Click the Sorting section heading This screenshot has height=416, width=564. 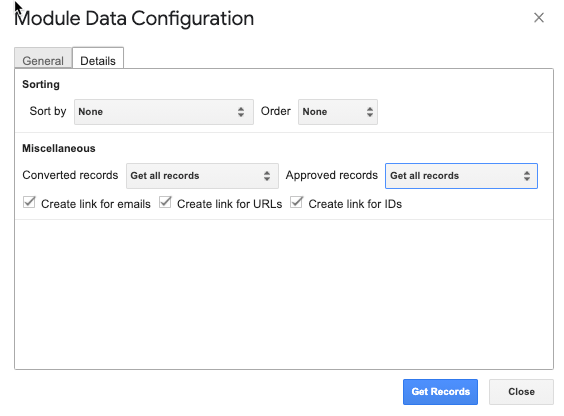coord(41,84)
